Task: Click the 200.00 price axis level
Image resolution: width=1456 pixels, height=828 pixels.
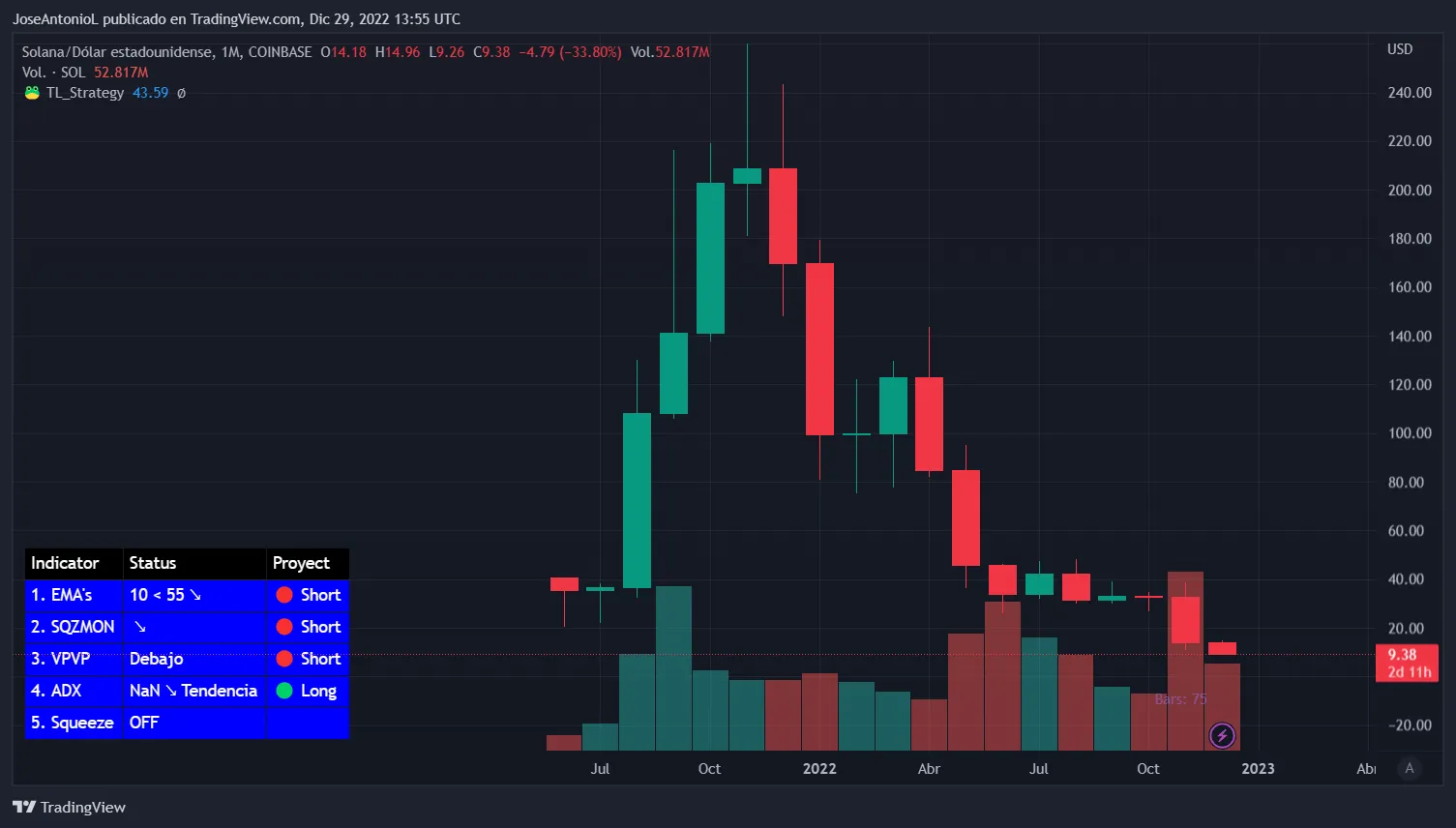Action: point(1410,190)
